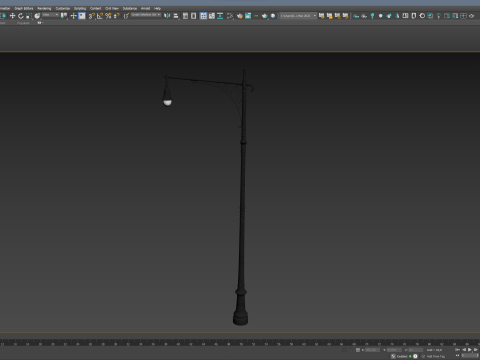Open the Scripting menu
The image size is (480, 360).
[80, 8]
